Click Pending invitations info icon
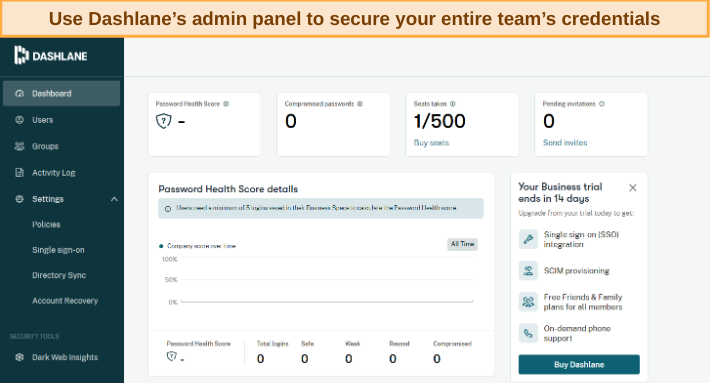 coord(602,104)
